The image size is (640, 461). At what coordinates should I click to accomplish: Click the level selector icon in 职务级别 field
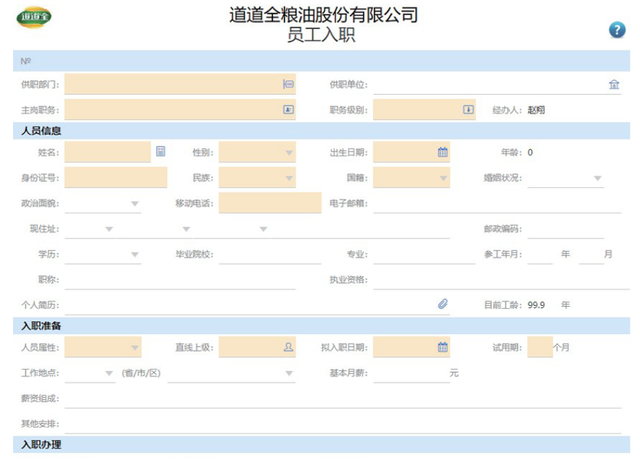468,109
